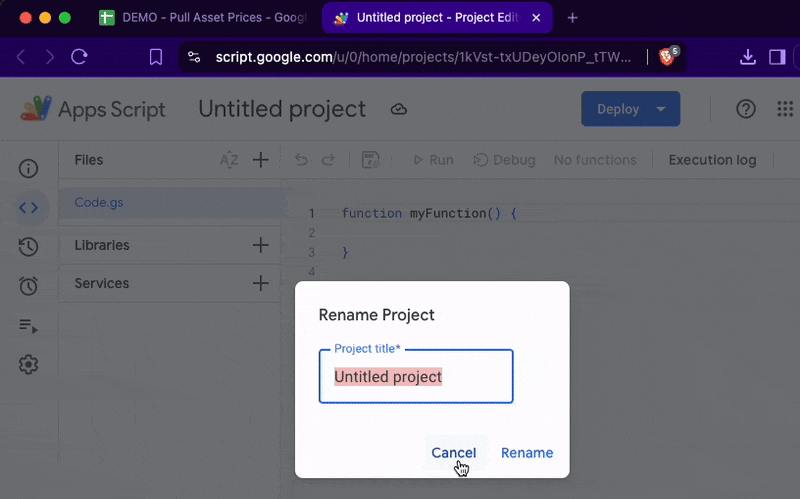The height and width of the screenshot is (499, 800).
Task: Open the Execution log button
Action: click(712, 160)
